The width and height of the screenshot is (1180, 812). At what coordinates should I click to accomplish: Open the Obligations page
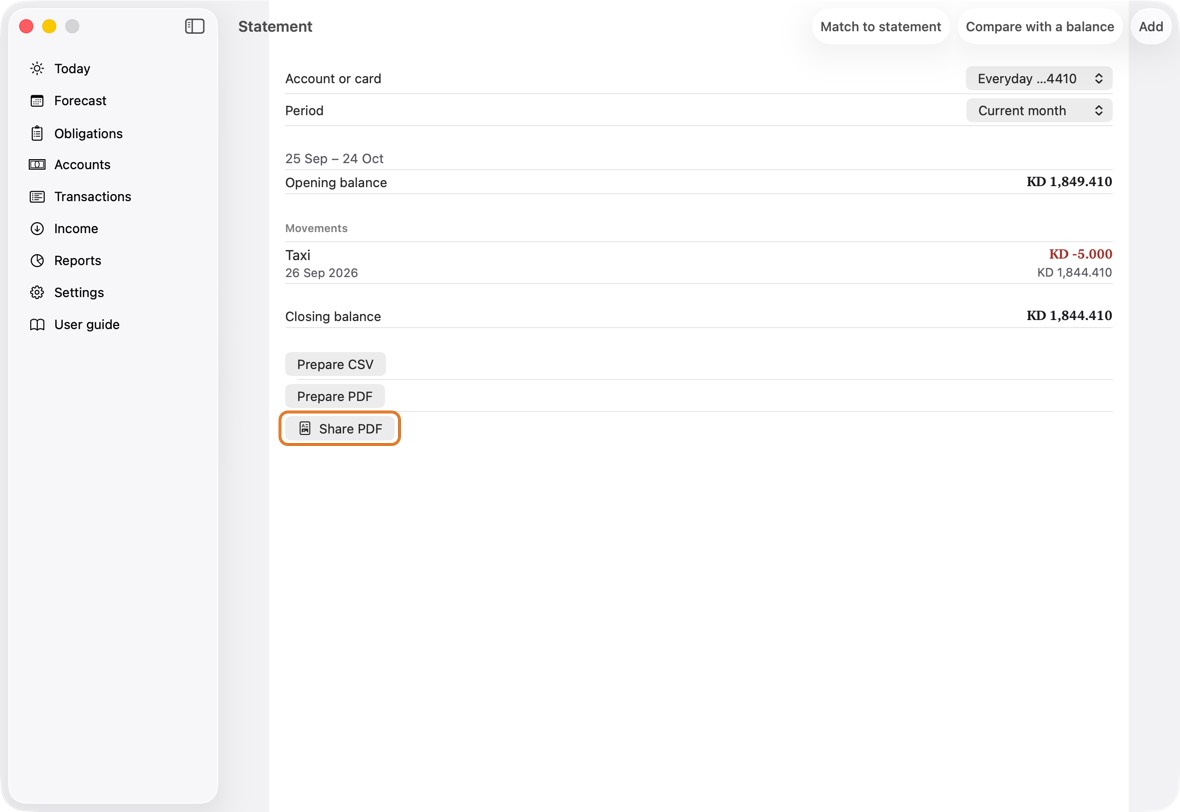[x=88, y=133]
